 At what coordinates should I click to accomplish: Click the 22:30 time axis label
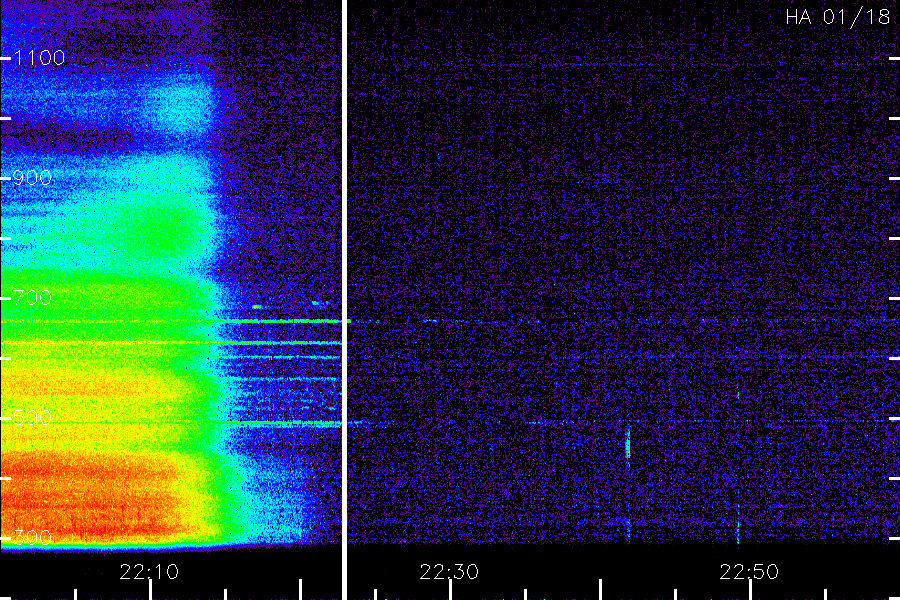tap(449, 572)
